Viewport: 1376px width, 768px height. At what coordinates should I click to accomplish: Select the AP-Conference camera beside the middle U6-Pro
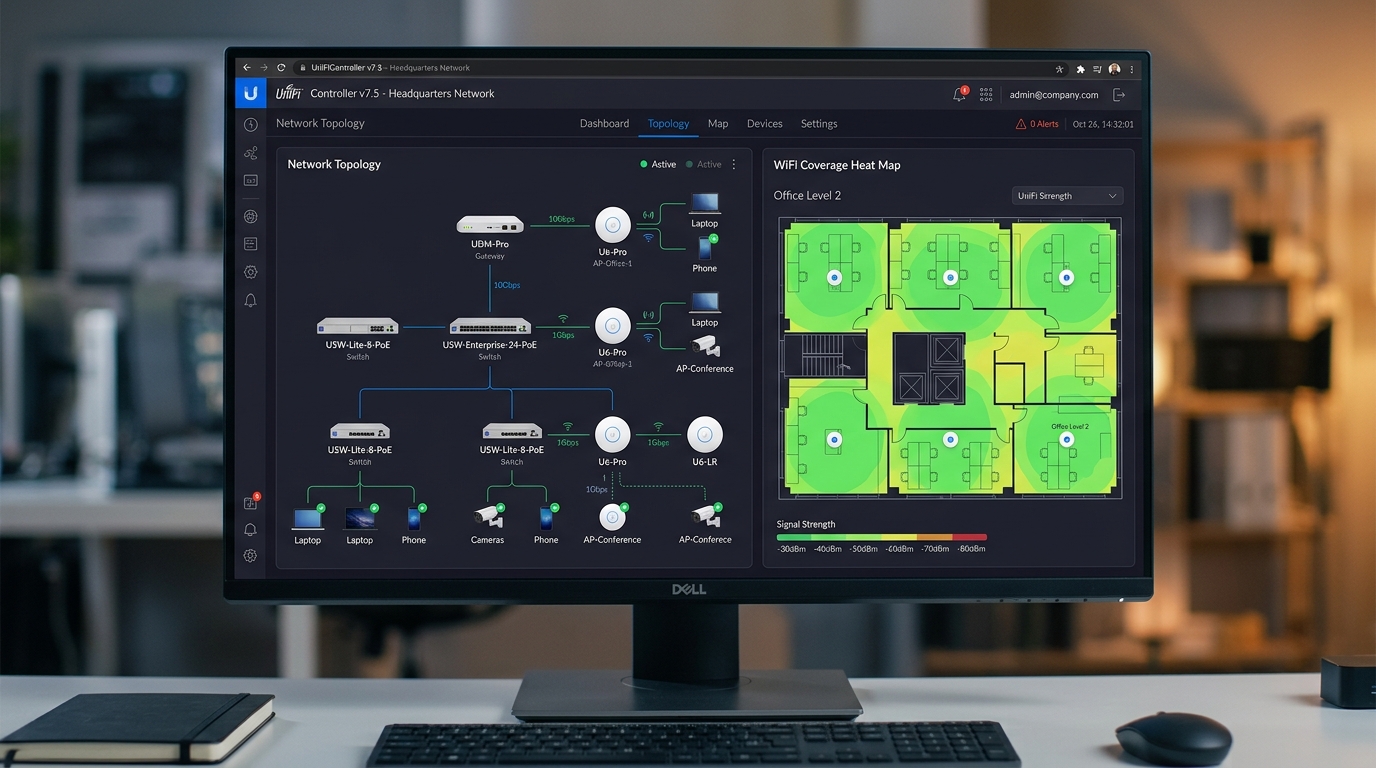[x=705, y=345]
